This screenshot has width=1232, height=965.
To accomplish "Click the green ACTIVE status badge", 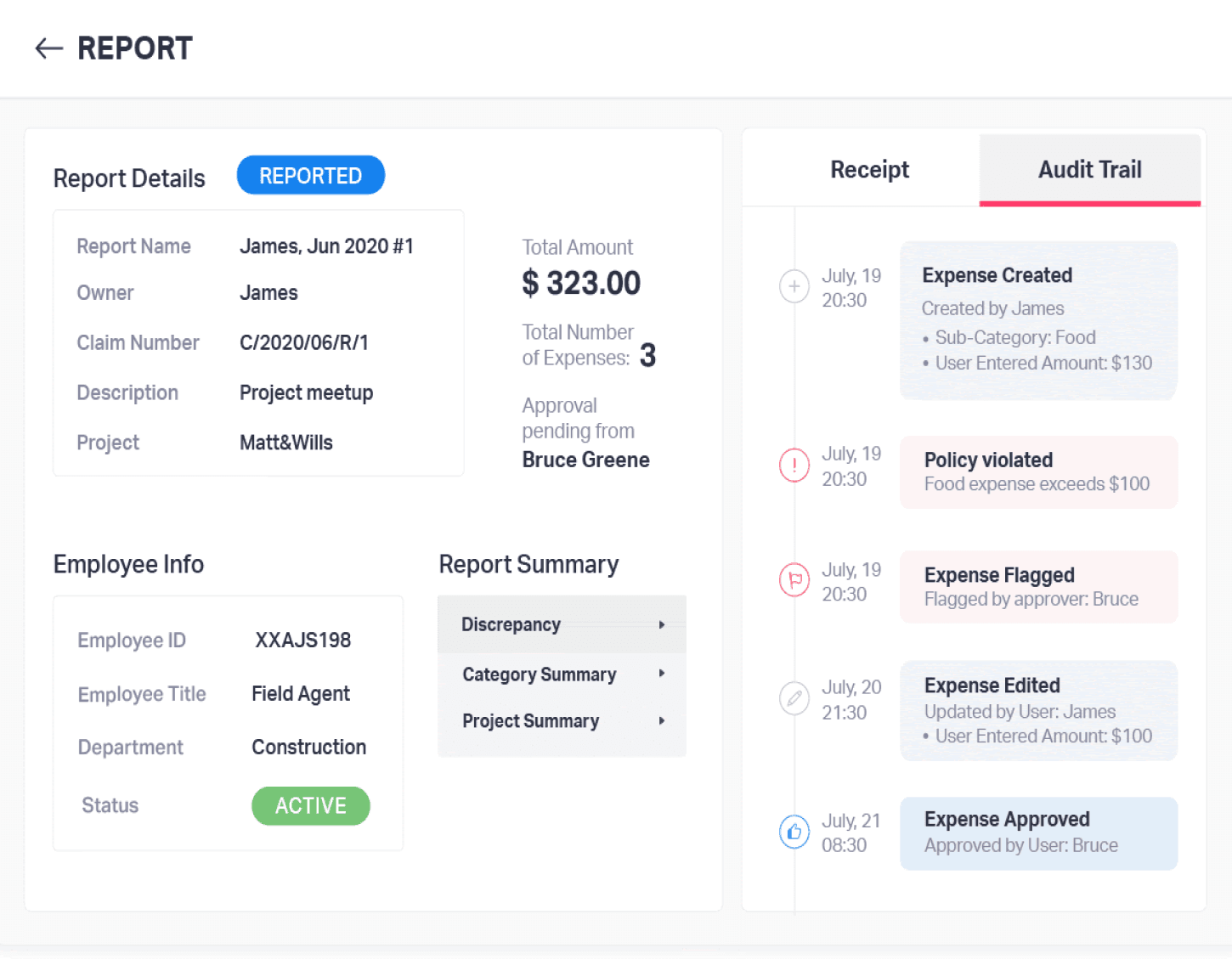I will coord(311,805).
